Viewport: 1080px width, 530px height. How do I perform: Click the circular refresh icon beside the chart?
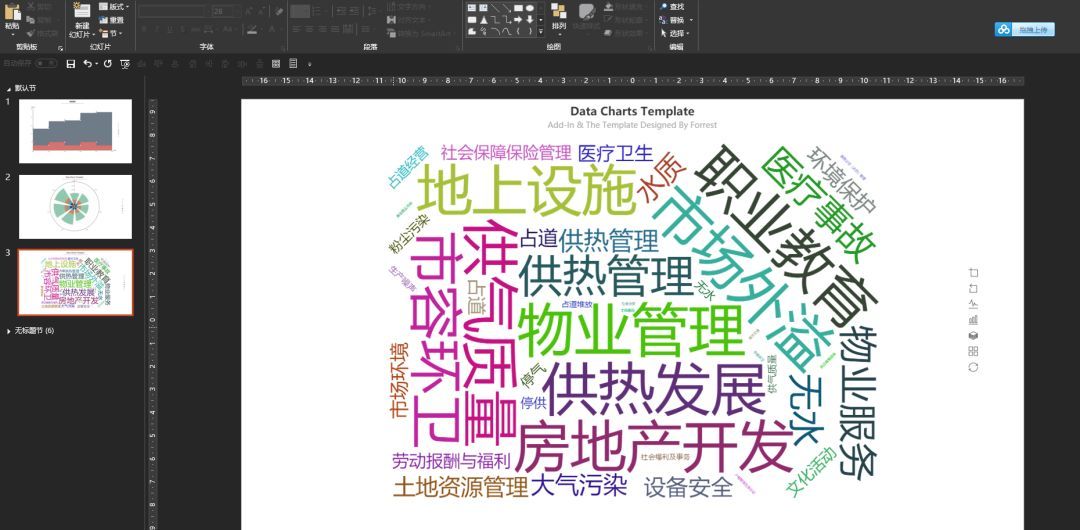pos(973,367)
